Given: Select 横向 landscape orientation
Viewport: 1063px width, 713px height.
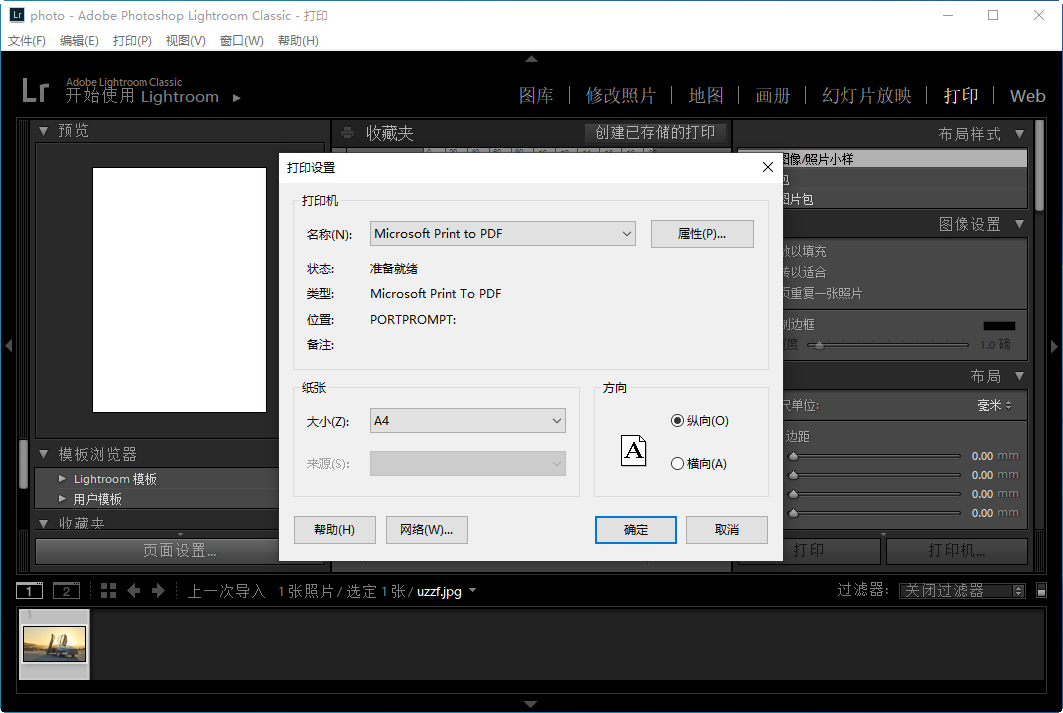Looking at the screenshot, I should (678, 464).
